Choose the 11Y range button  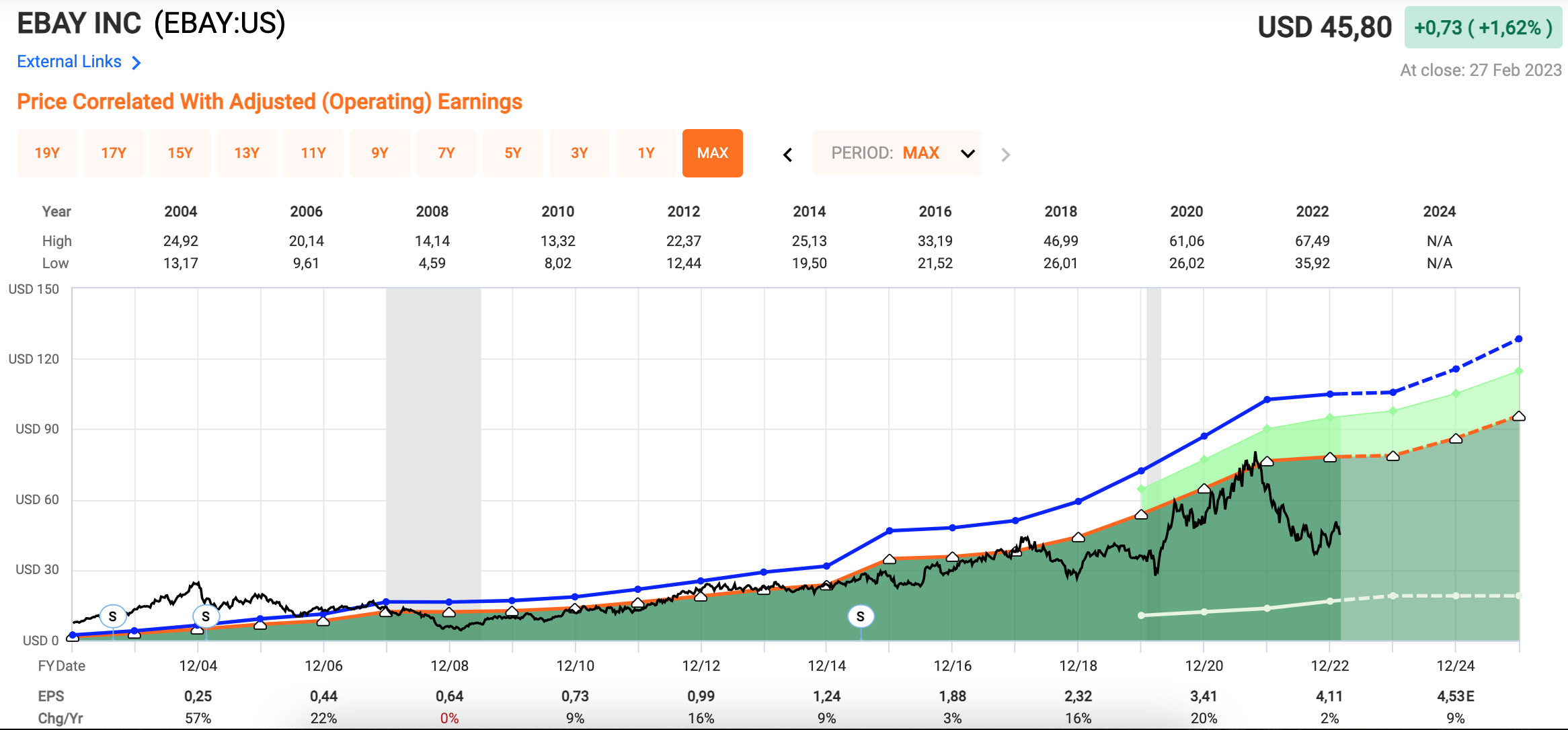313,153
